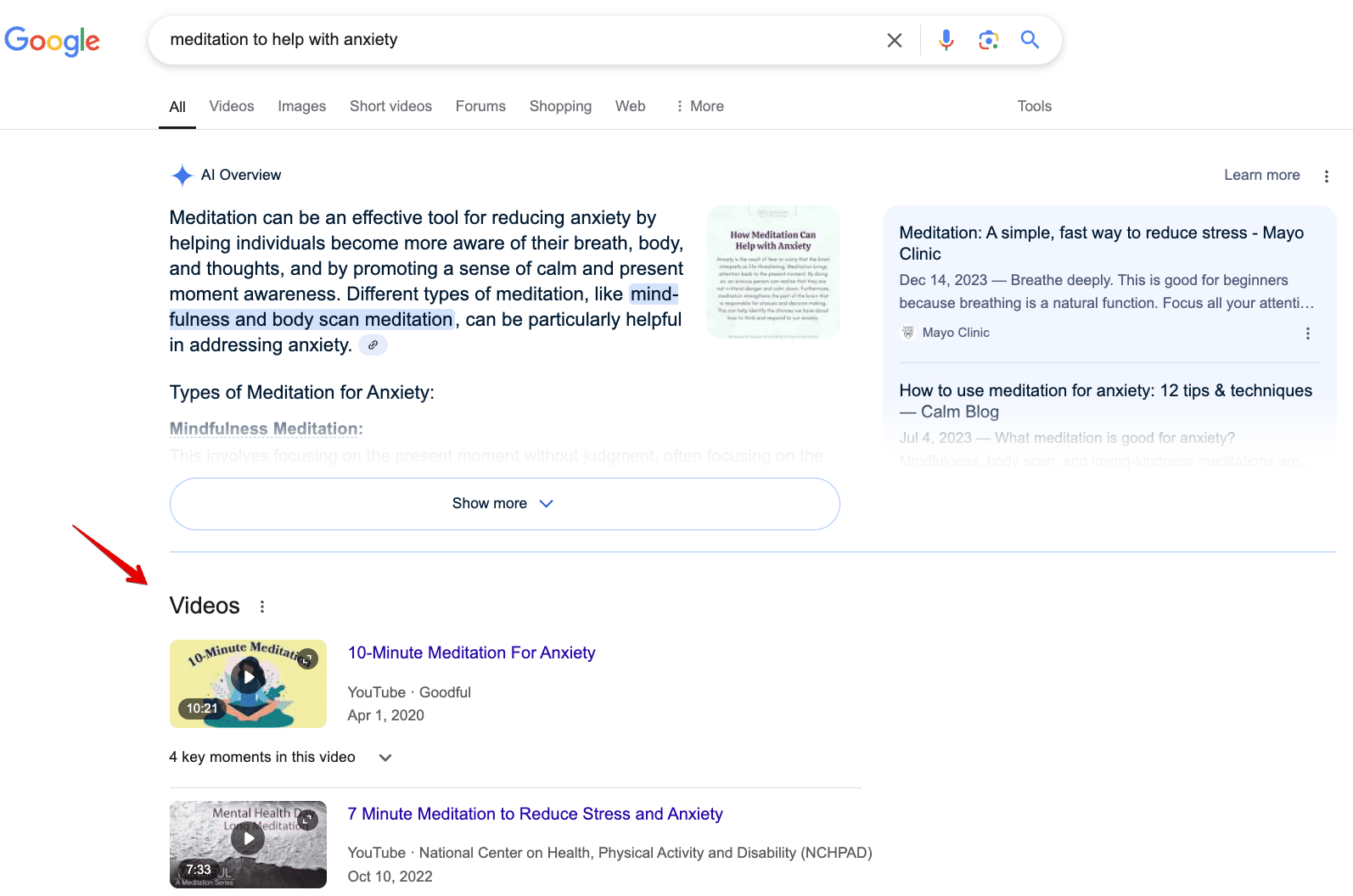Click the Apr 1, 2020 date text
The height and width of the screenshot is (896, 1353).
[x=385, y=715]
